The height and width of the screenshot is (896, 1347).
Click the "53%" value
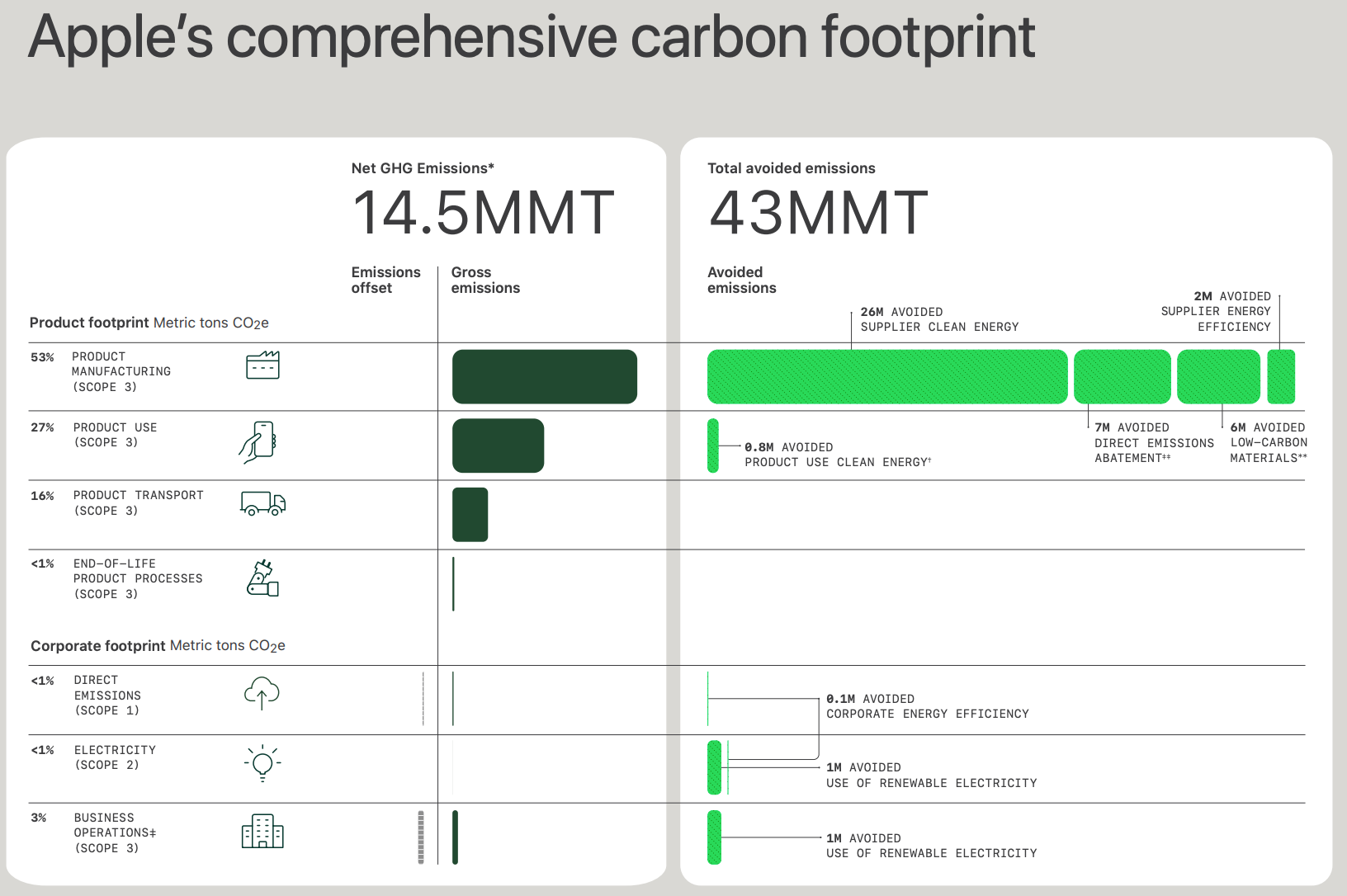coord(42,357)
